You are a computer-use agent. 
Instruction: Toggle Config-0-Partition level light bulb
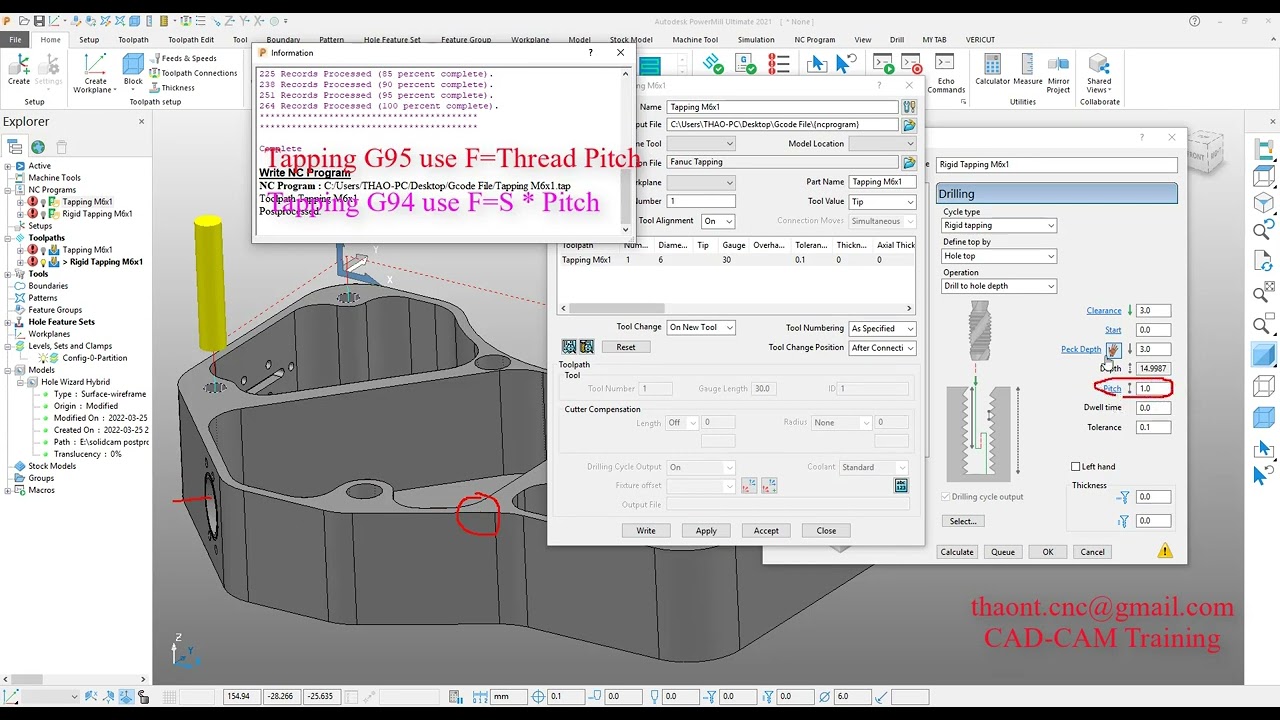[x=42, y=358]
